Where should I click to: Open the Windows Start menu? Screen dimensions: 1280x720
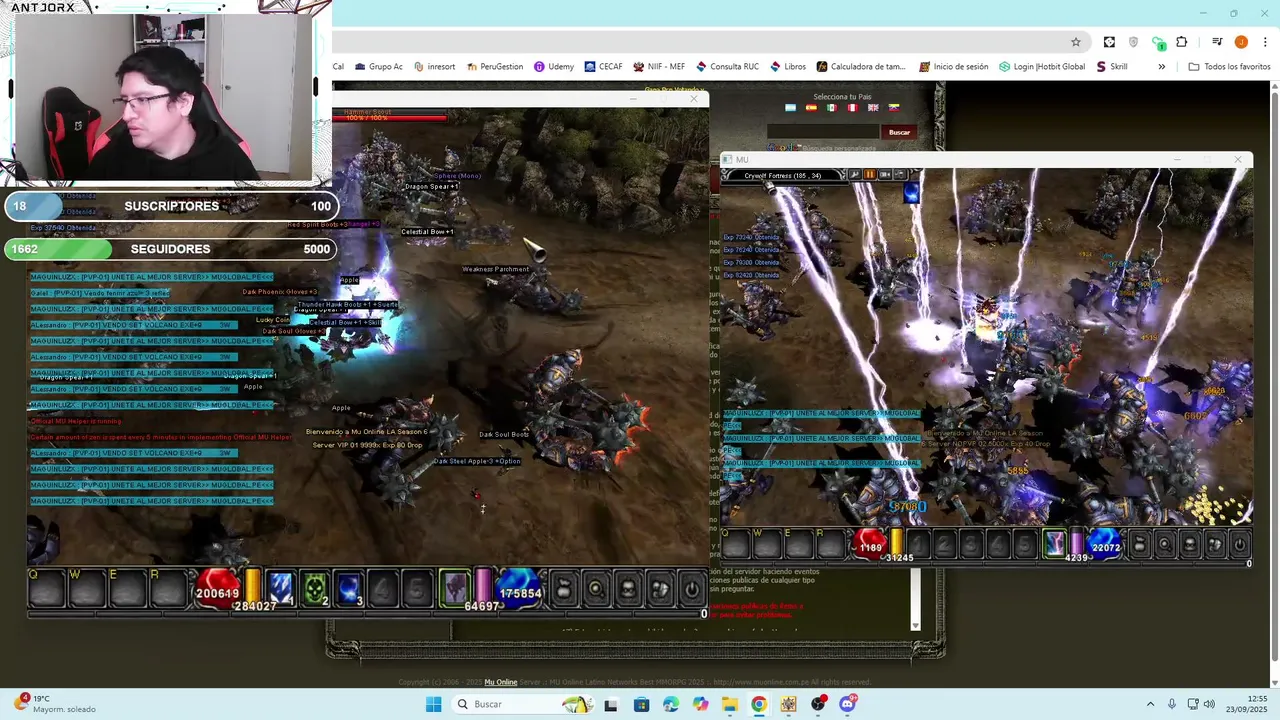pos(433,704)
